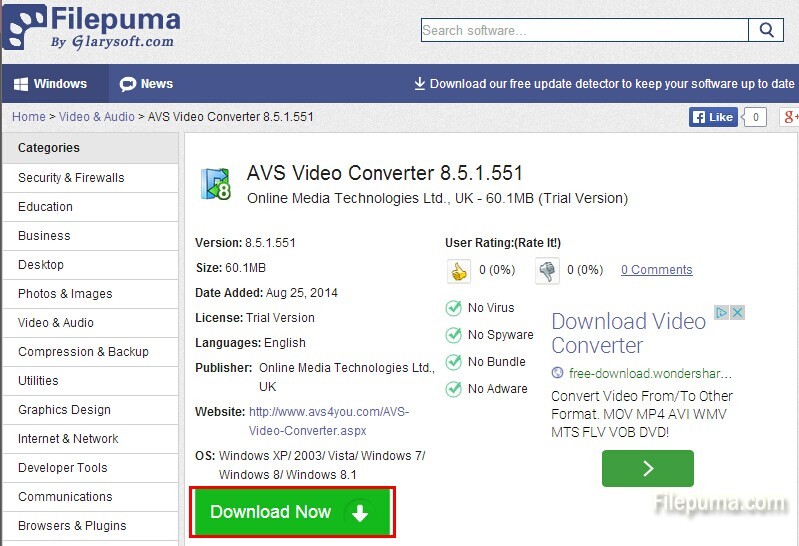Open the Windows menu tab

tap(50, 84)
